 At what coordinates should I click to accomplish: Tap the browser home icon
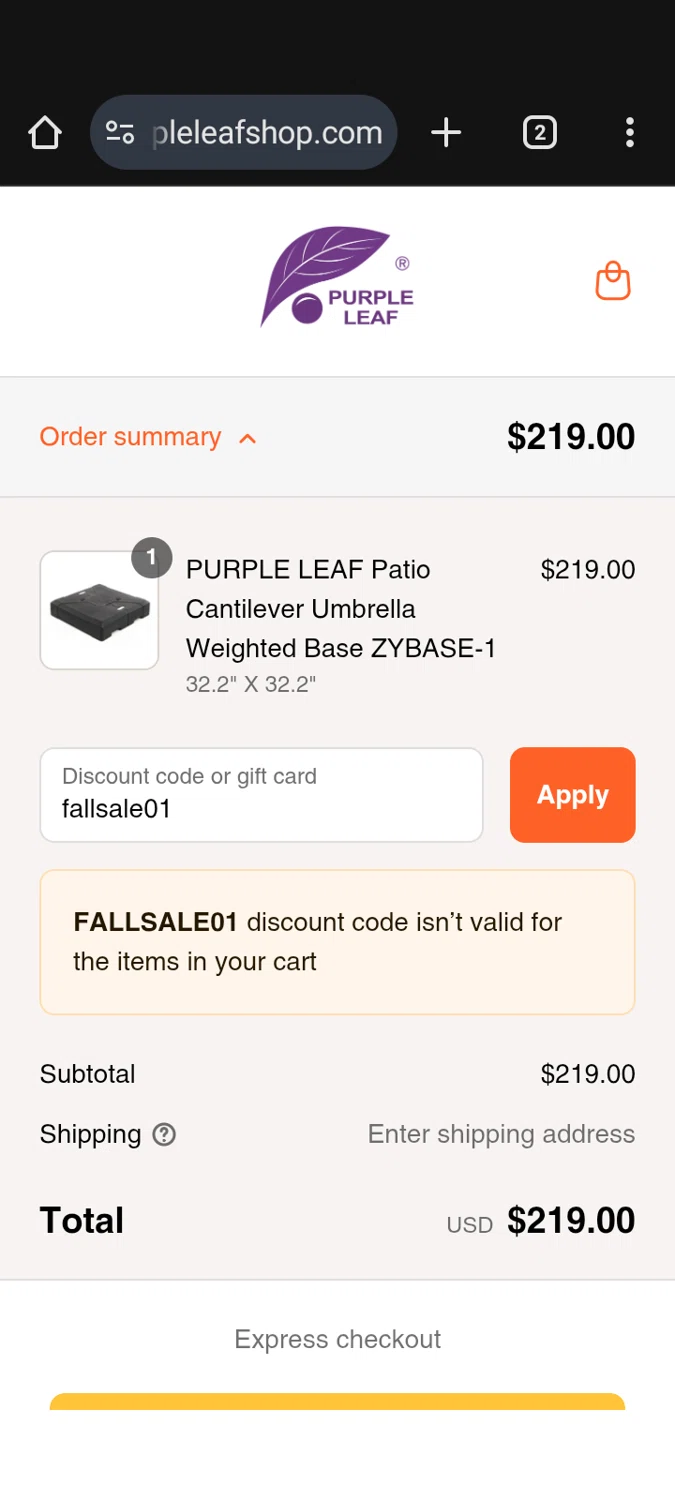click(x=45, y=132)
